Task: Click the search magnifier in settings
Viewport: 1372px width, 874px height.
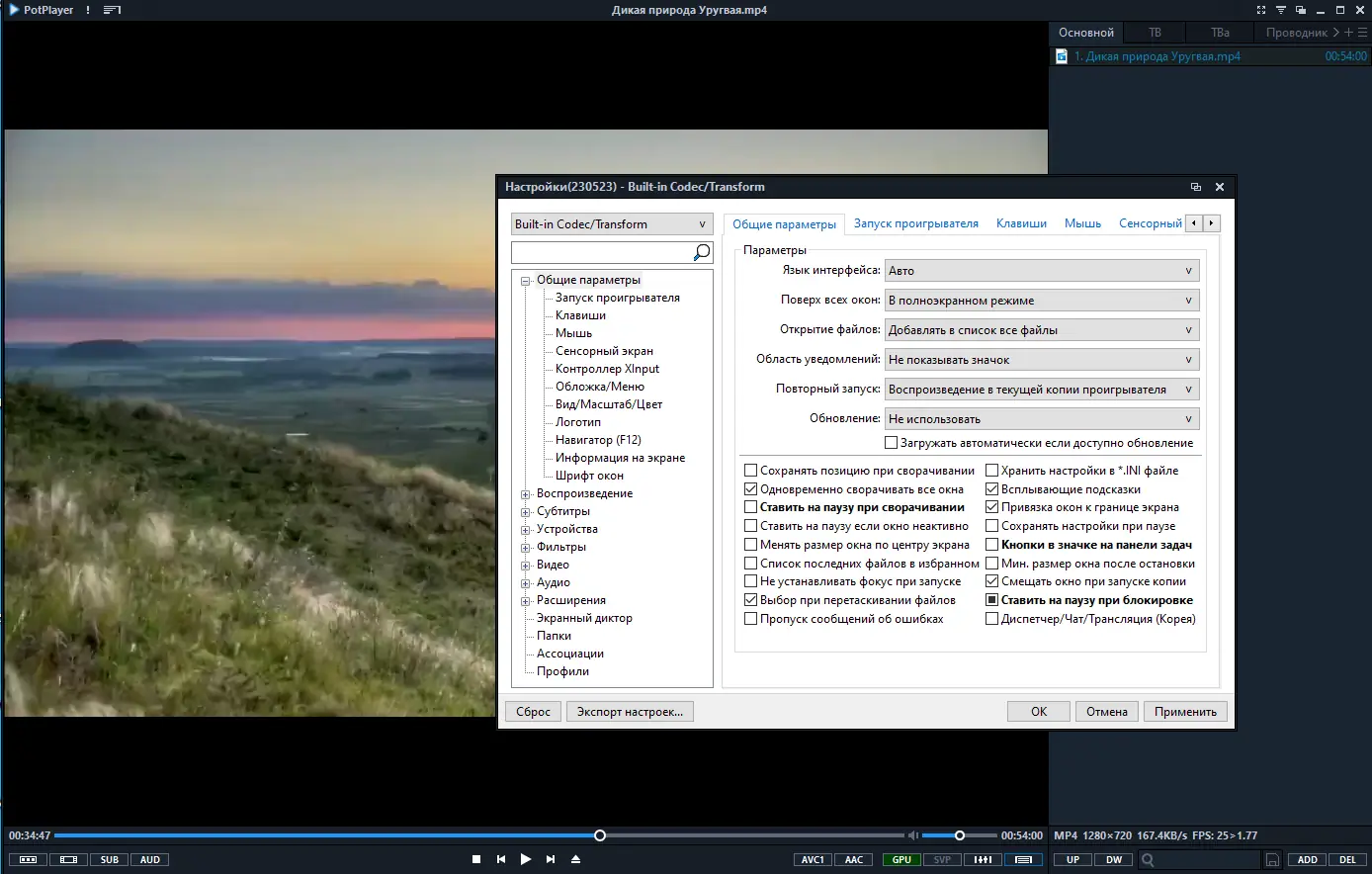Action: pyautogui.click(x=701, y=252)
